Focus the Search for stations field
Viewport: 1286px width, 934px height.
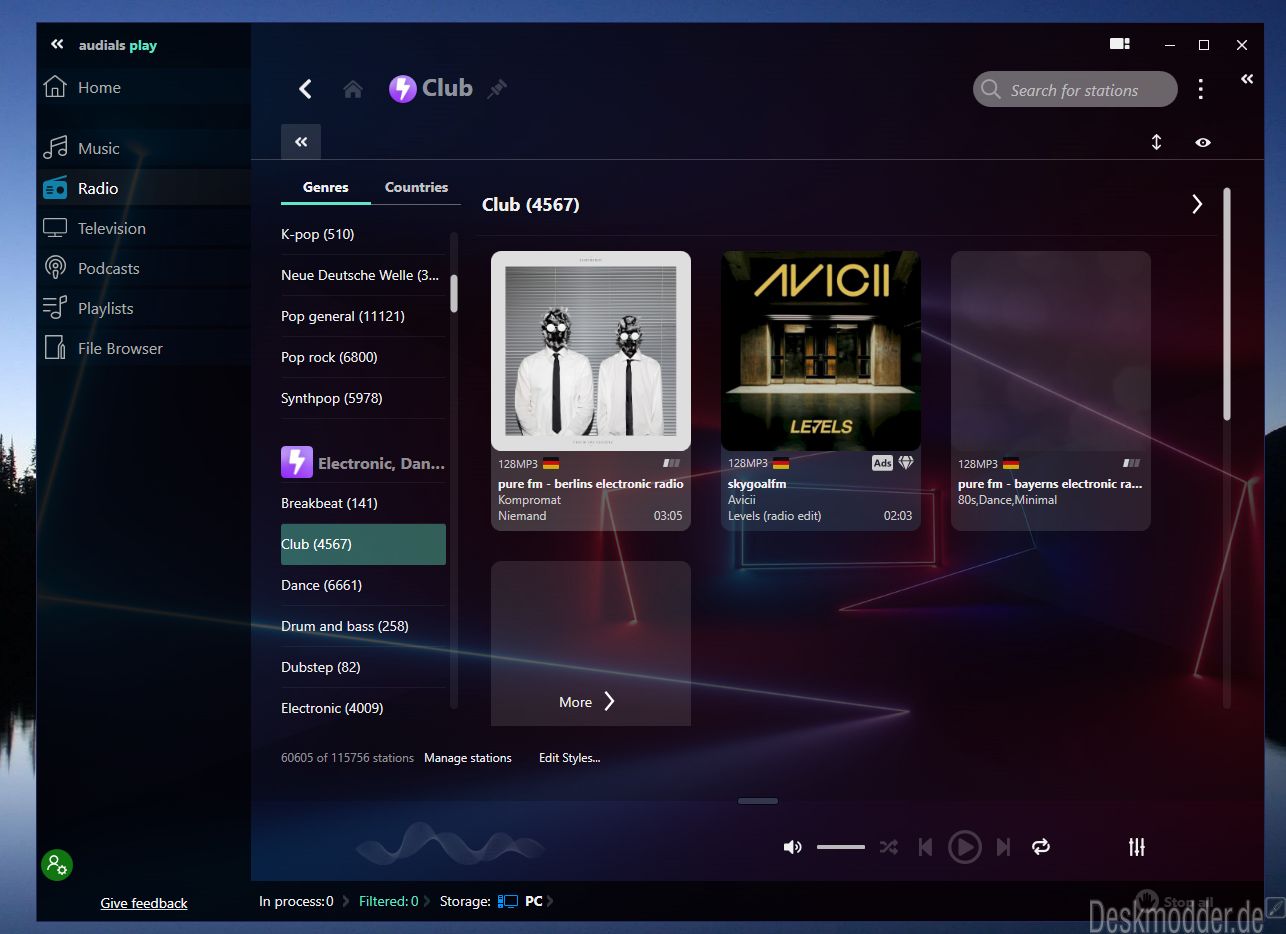click(1075, 89)
